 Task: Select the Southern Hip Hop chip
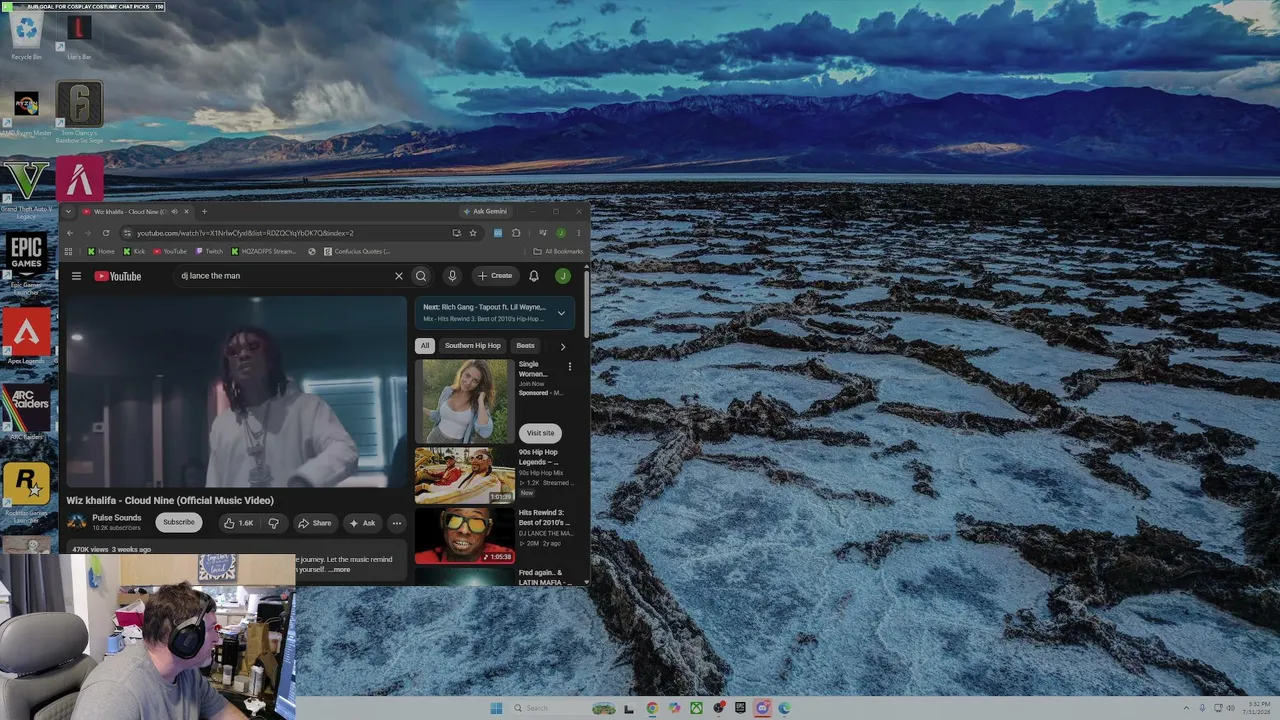click(x=473, y=346)
